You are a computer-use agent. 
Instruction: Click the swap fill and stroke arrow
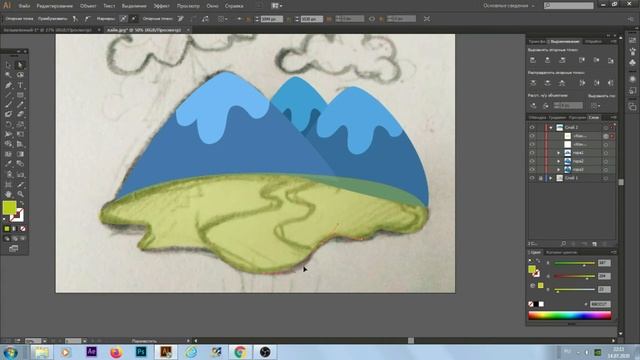(22, 203)
